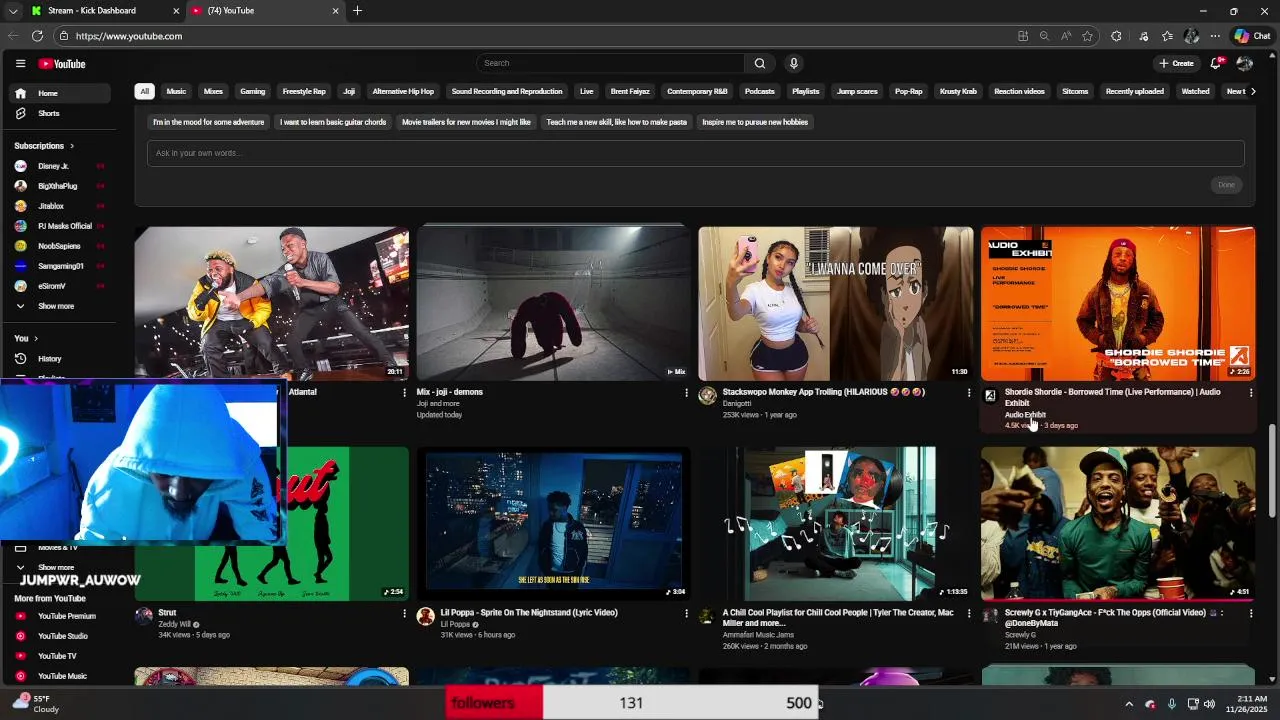1280x720 pixels.
Task: Expand the You section chevron
Action: coord(34,339)
